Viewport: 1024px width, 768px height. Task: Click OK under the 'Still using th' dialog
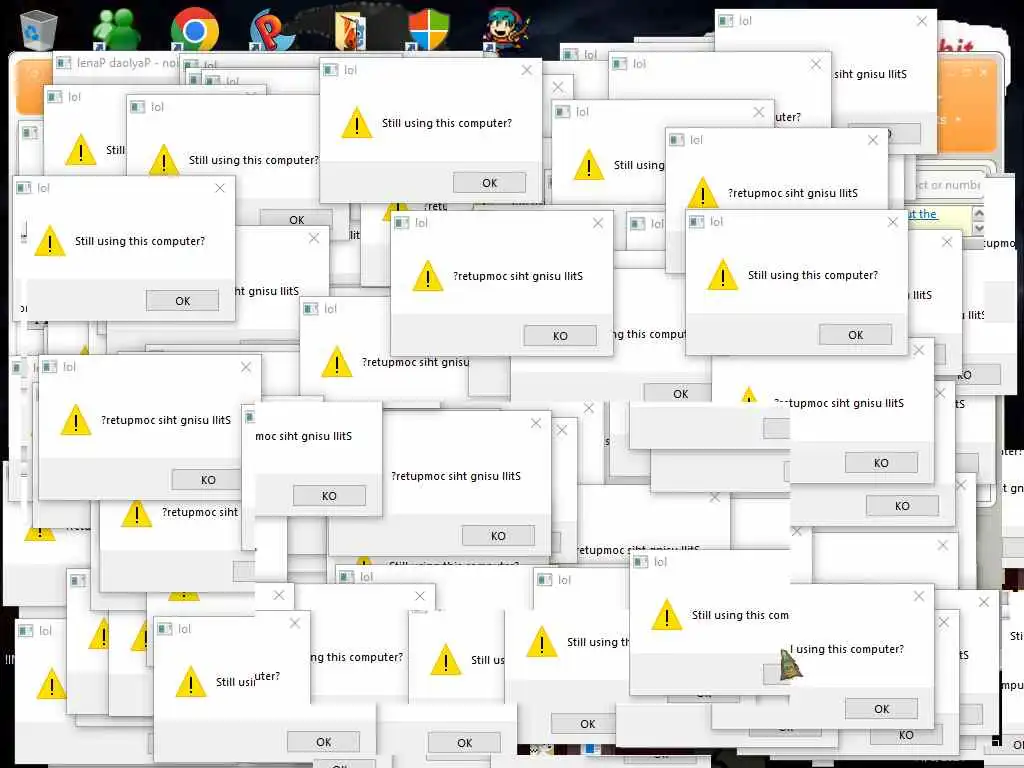click(x=587, y=724)
